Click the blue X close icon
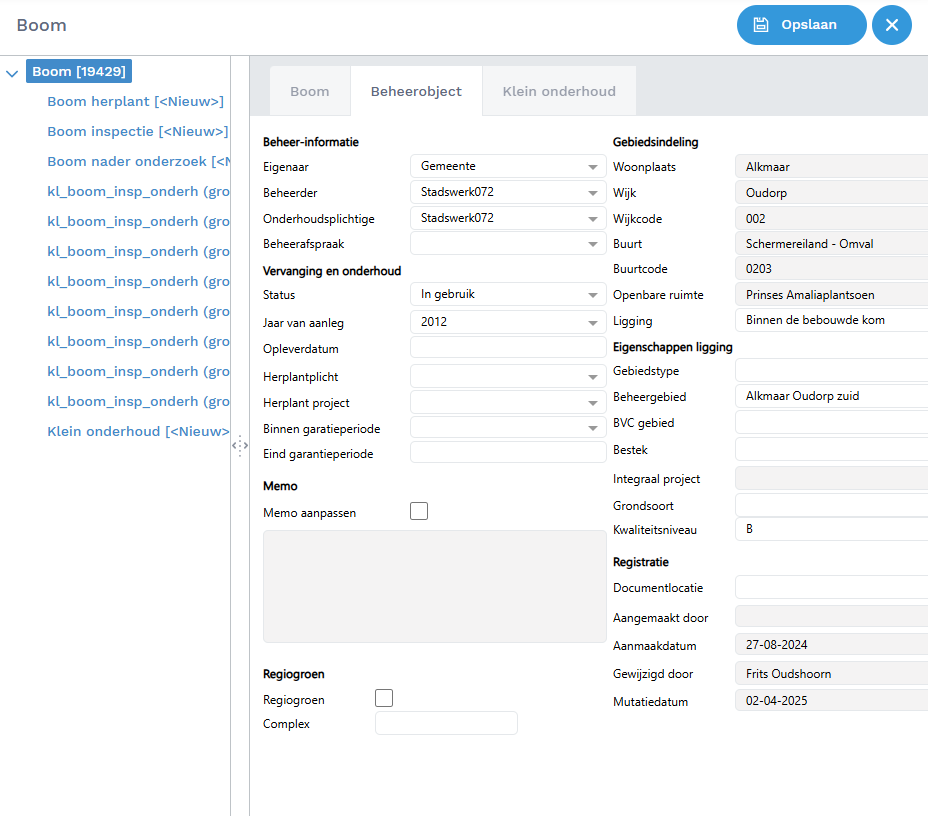 [891, 25]
